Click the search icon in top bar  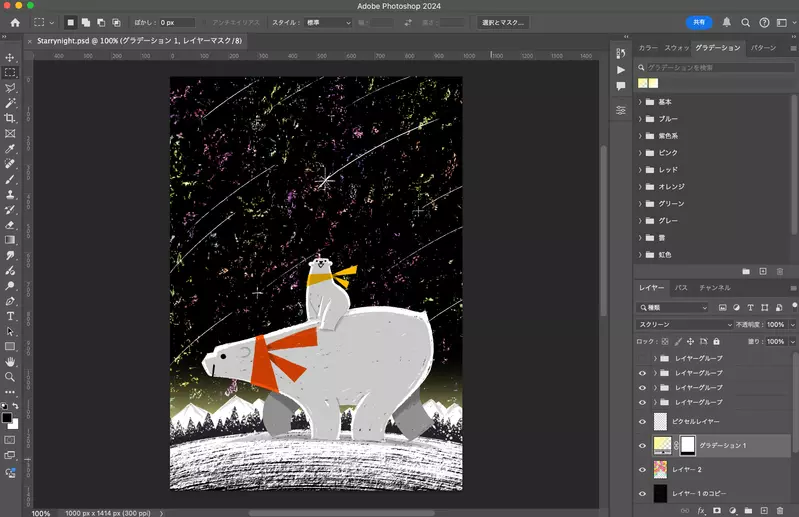tap(746, 22)
